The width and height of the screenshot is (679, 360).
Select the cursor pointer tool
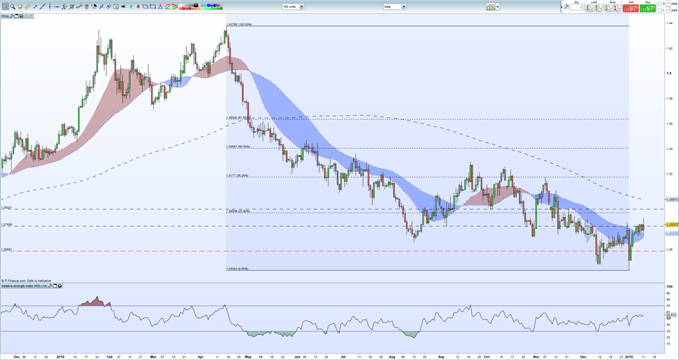click(x=5, y=6)
